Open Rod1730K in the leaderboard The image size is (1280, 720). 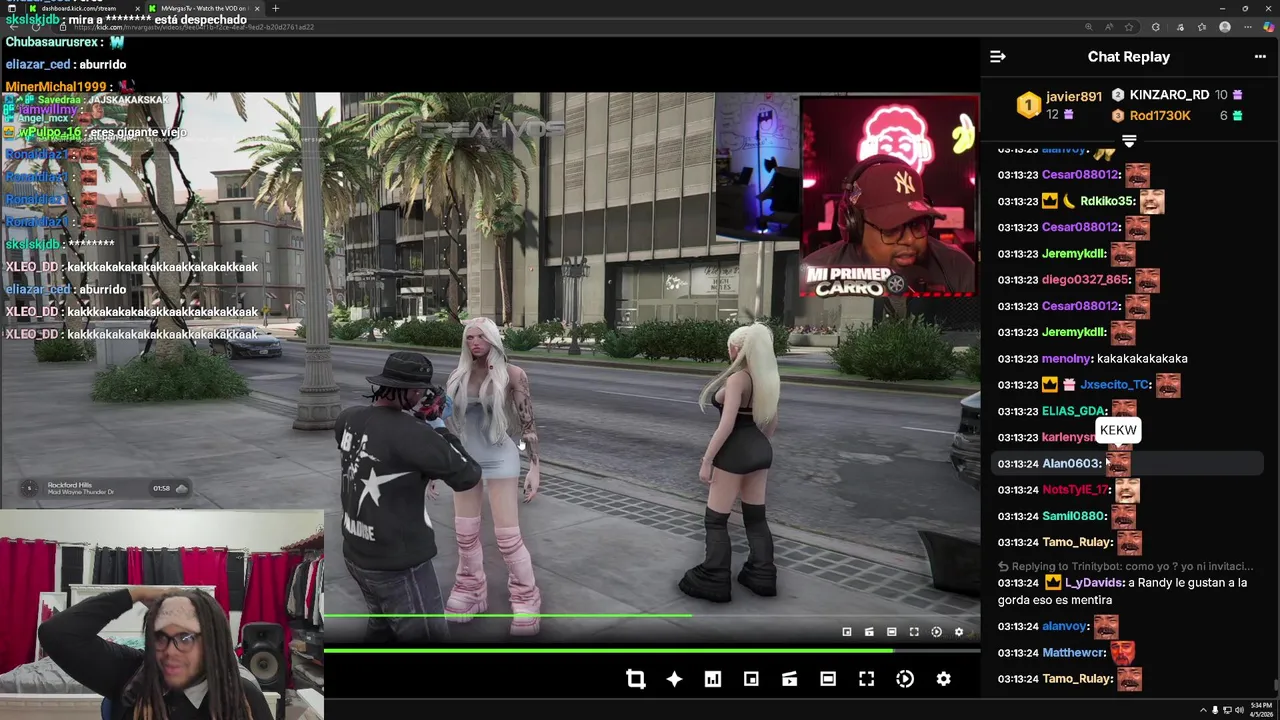1160,116
